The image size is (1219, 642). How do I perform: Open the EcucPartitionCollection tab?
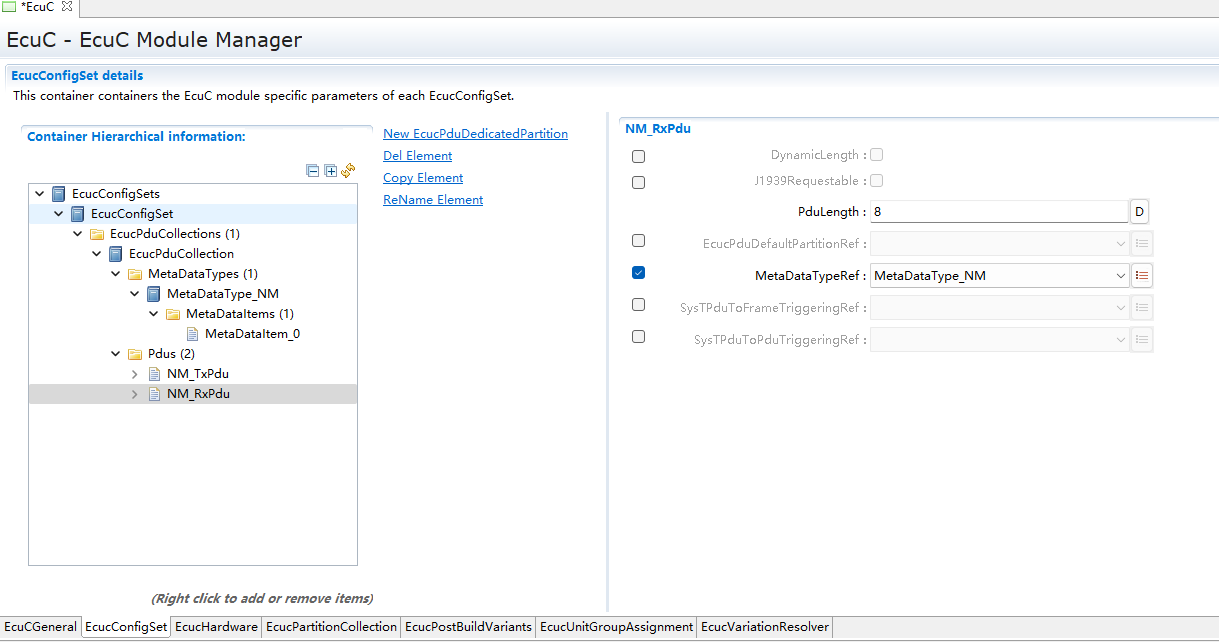pyautogui.click(x=331, y=627)
